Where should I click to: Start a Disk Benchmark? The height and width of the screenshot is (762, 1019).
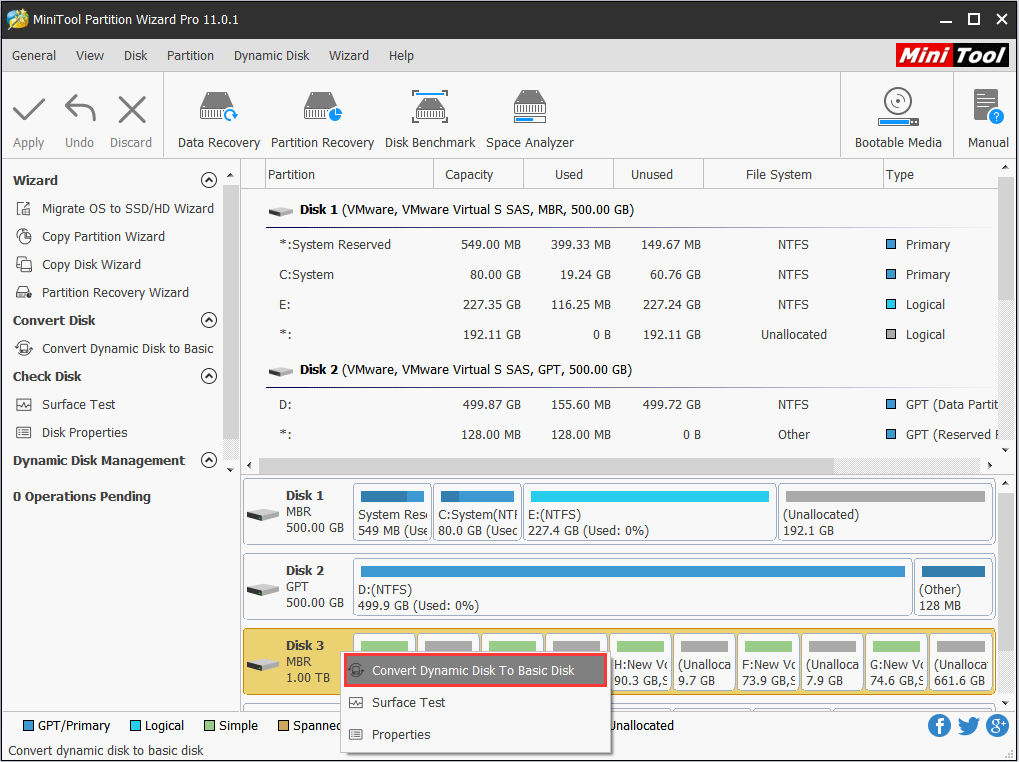click(x=430, y=115)
